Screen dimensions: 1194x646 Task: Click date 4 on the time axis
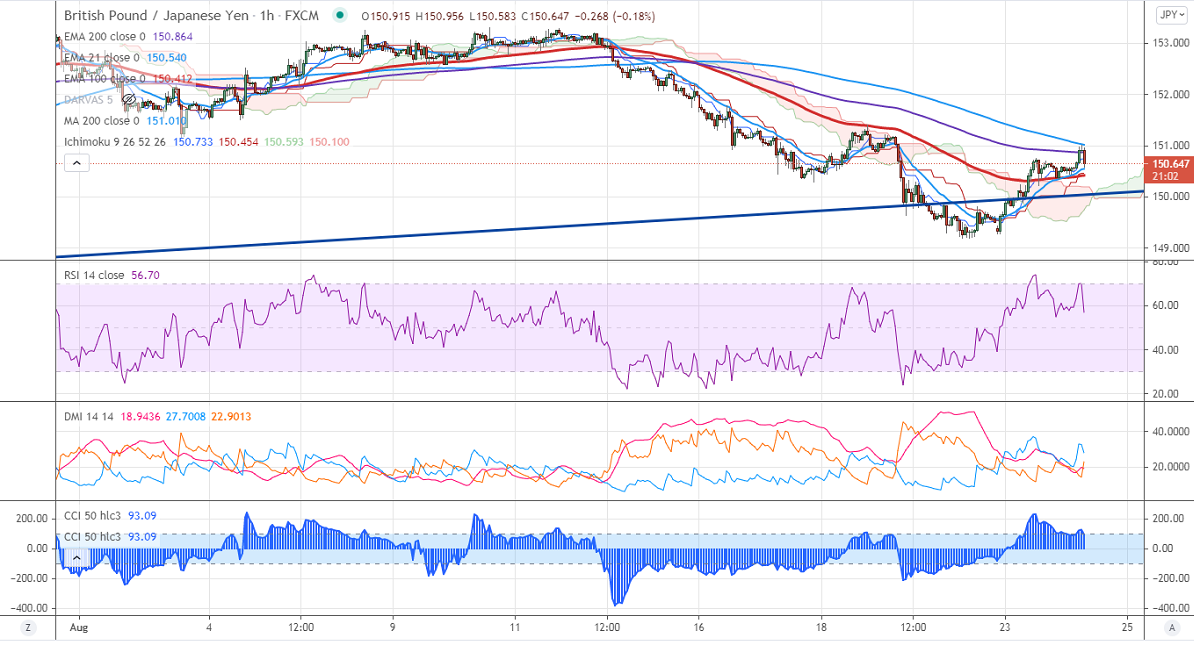coord(209,628)
